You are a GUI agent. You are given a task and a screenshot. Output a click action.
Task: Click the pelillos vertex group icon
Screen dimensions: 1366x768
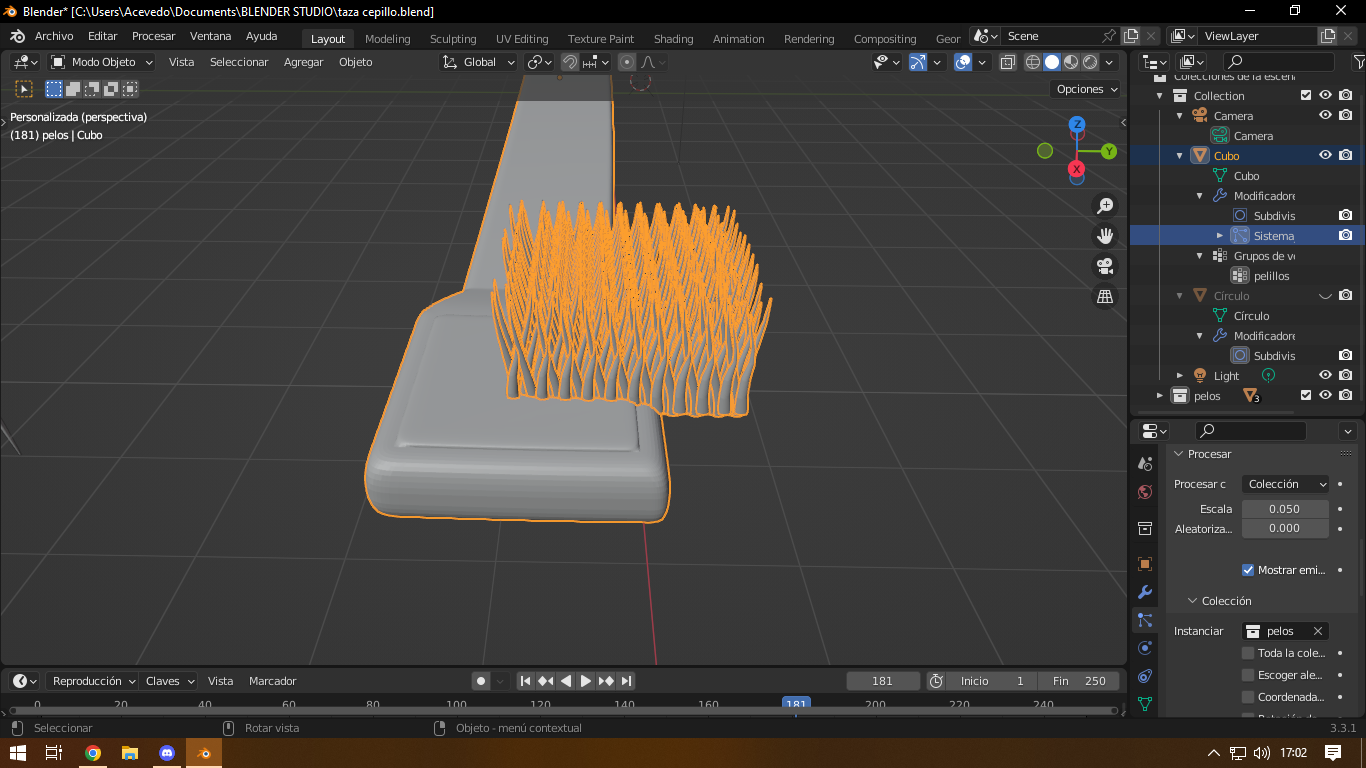click(x=1240, y=276)
